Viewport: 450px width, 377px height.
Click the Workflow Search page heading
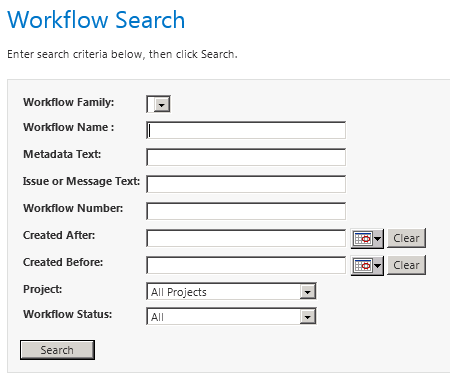pos(96,20)
